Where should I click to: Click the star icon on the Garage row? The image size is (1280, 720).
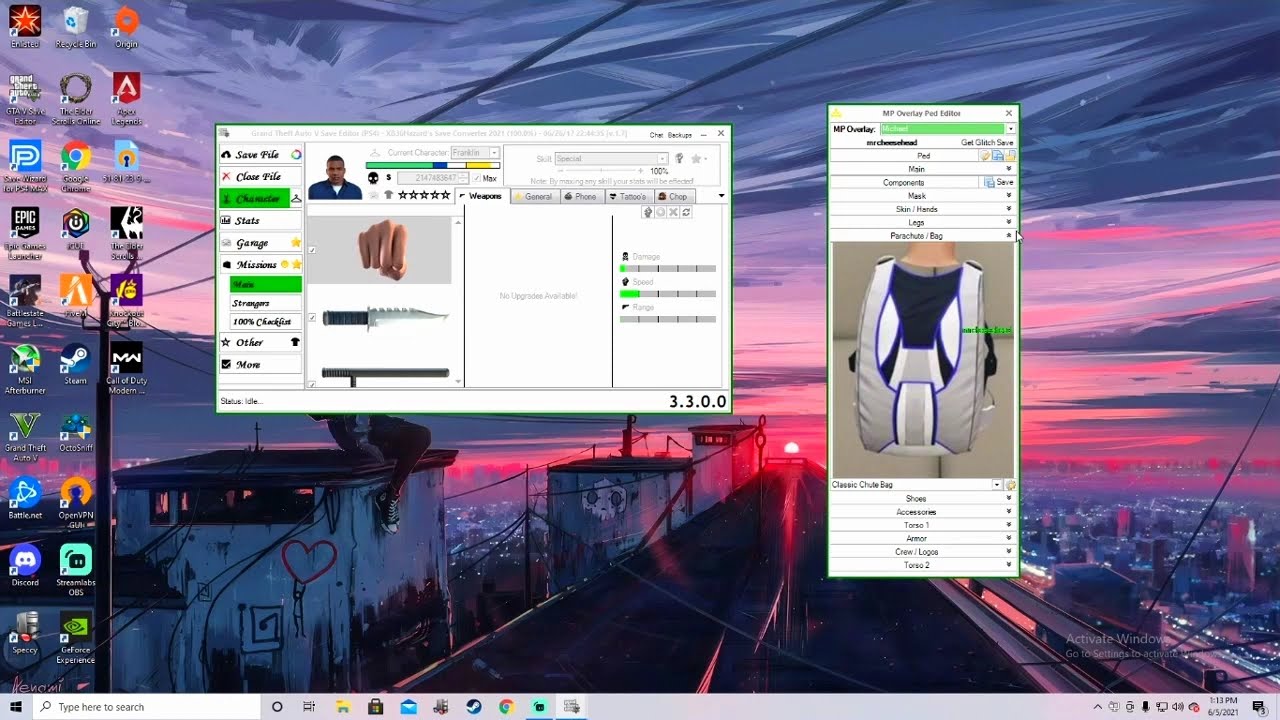point(296,243)
